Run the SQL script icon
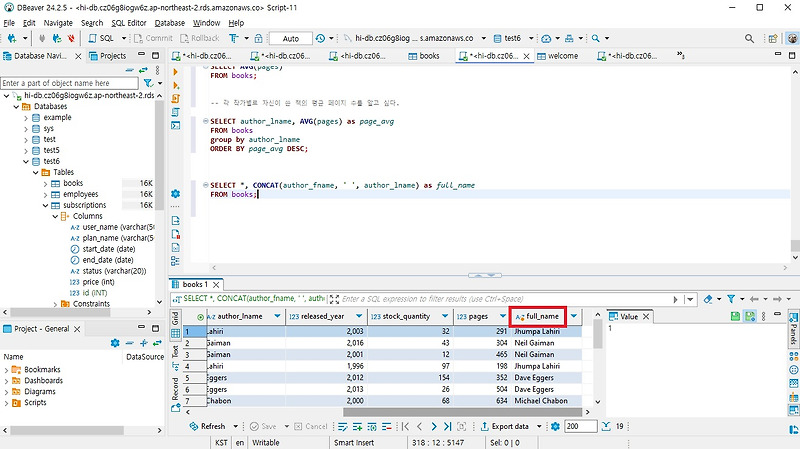Viewport: 800px width, 449px height. pos(176,98)
